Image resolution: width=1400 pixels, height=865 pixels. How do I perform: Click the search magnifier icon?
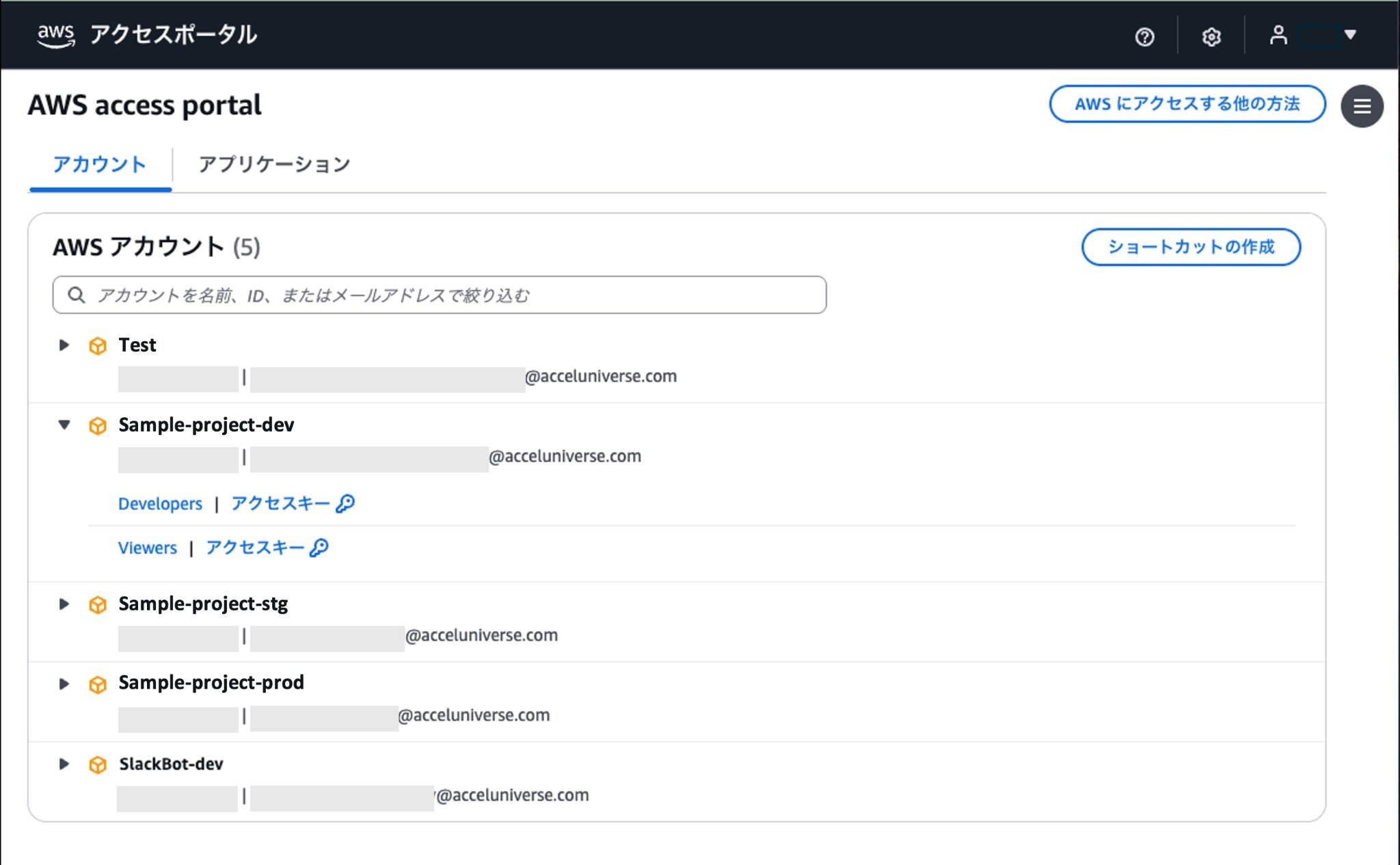(x=77, y=295)
